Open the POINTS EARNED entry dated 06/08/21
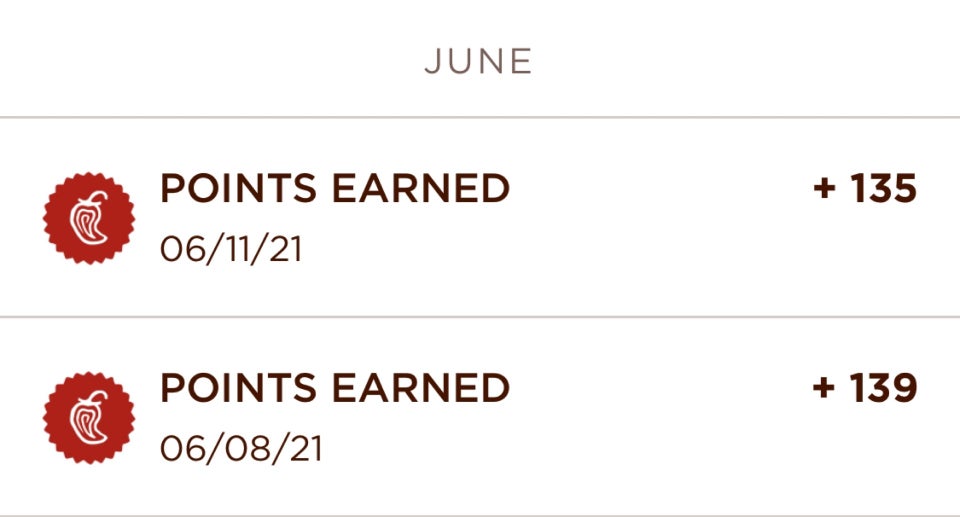Image resolution: width=960 pixels, height=517 pixels. [480, 417]
